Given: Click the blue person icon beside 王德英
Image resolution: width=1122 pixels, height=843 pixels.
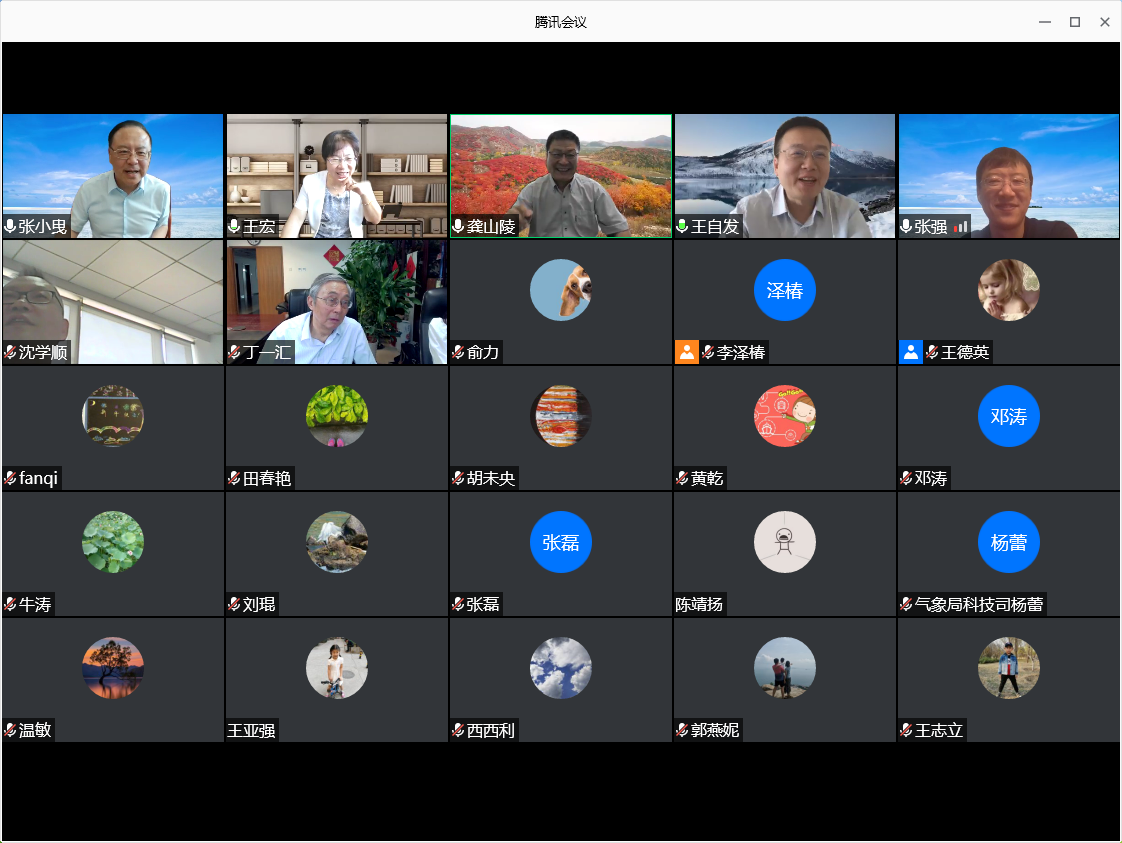Looking at the screenshot, I should [x=910, y=352].
